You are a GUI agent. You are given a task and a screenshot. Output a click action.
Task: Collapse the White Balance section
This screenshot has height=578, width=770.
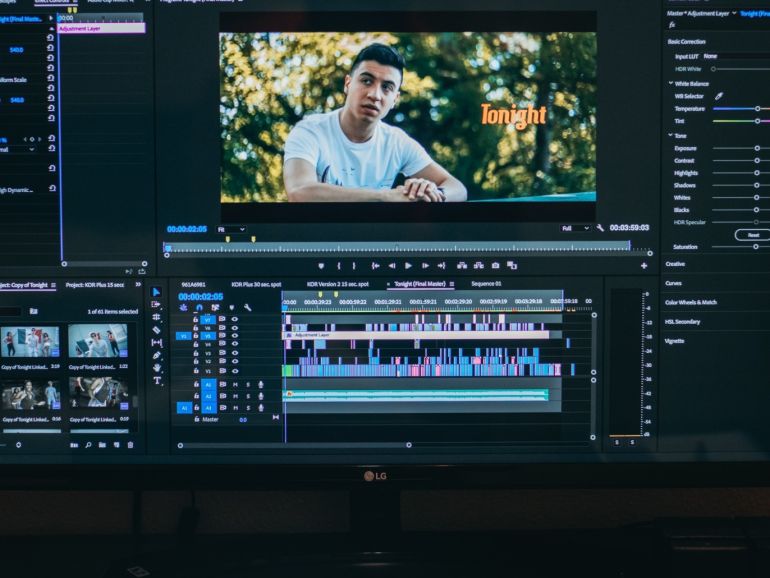671,83
